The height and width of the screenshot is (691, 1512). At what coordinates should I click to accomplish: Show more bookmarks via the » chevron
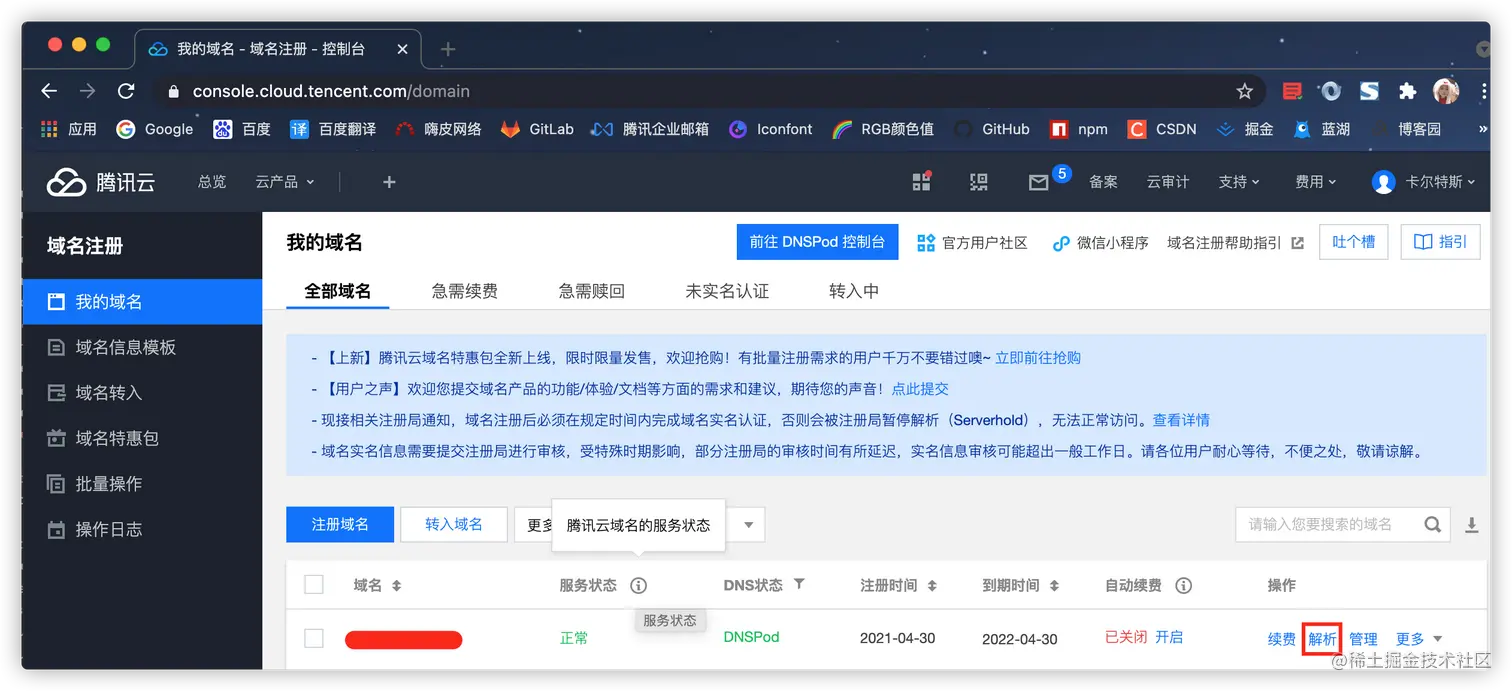point(1482,129)
